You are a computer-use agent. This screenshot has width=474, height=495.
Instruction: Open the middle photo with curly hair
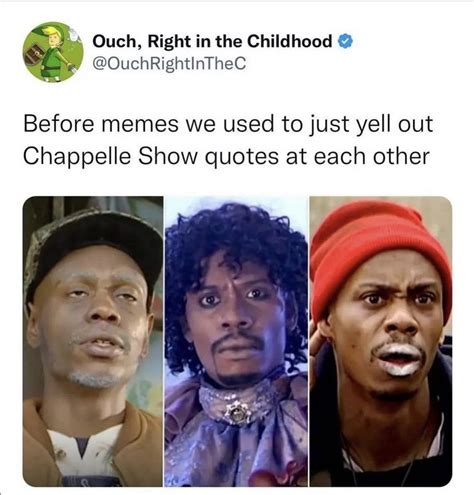(x=236, y=341)
